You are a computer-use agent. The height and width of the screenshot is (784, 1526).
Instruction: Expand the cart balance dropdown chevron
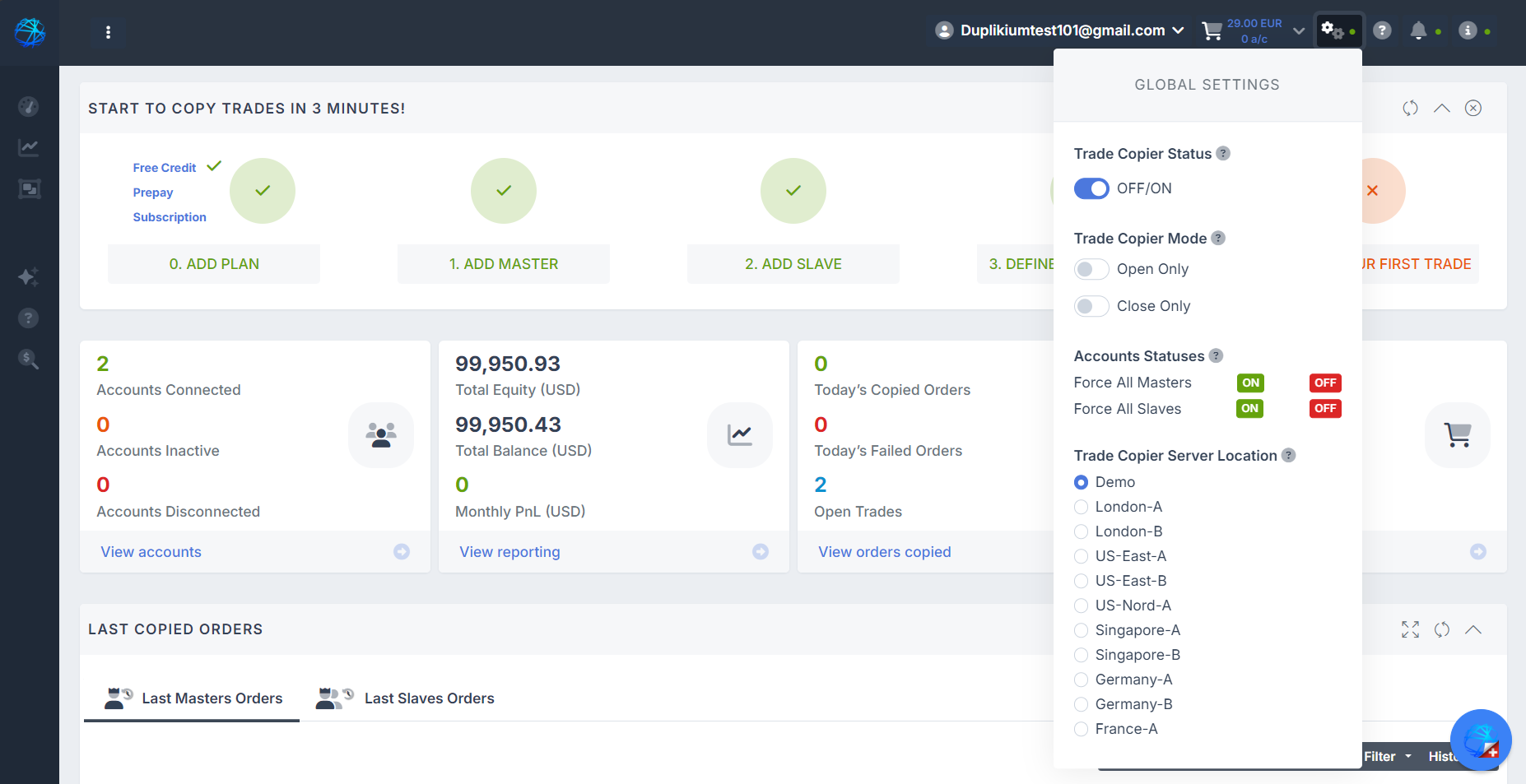[x=1299, y=31]
